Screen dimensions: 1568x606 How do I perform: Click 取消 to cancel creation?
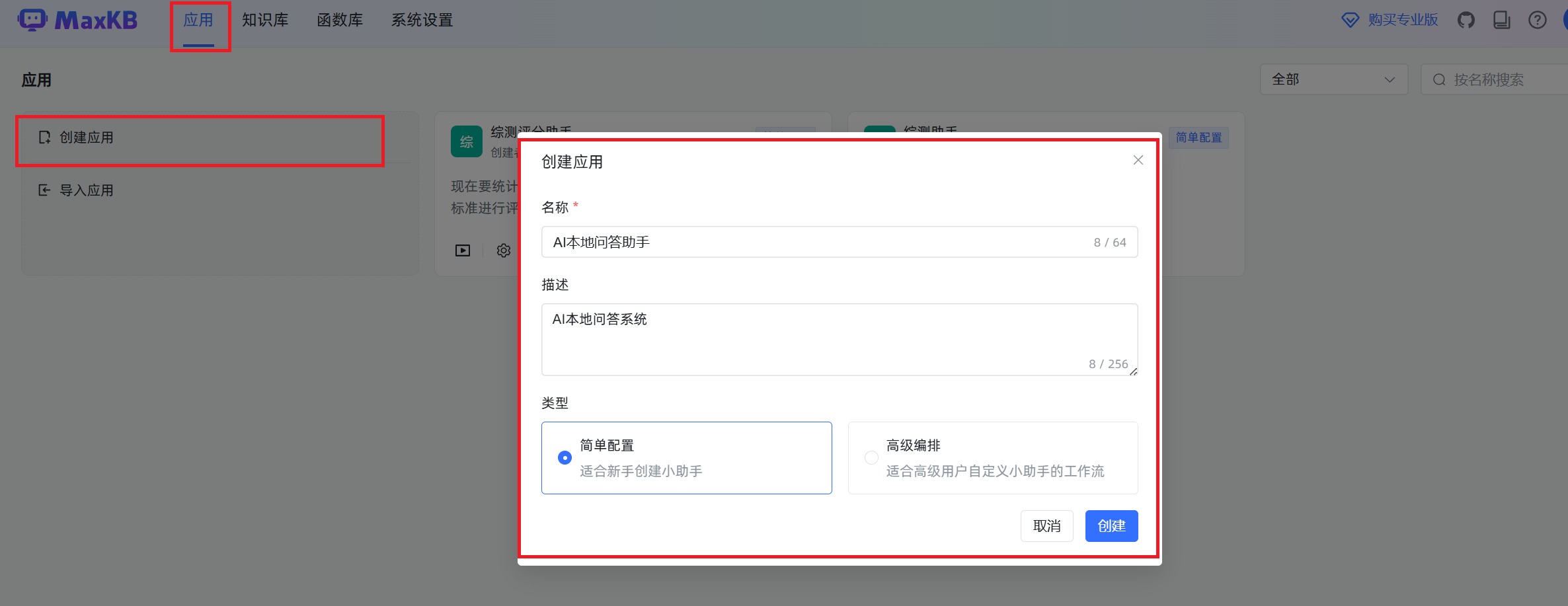pyautogui.click(x=1047, y=525)
